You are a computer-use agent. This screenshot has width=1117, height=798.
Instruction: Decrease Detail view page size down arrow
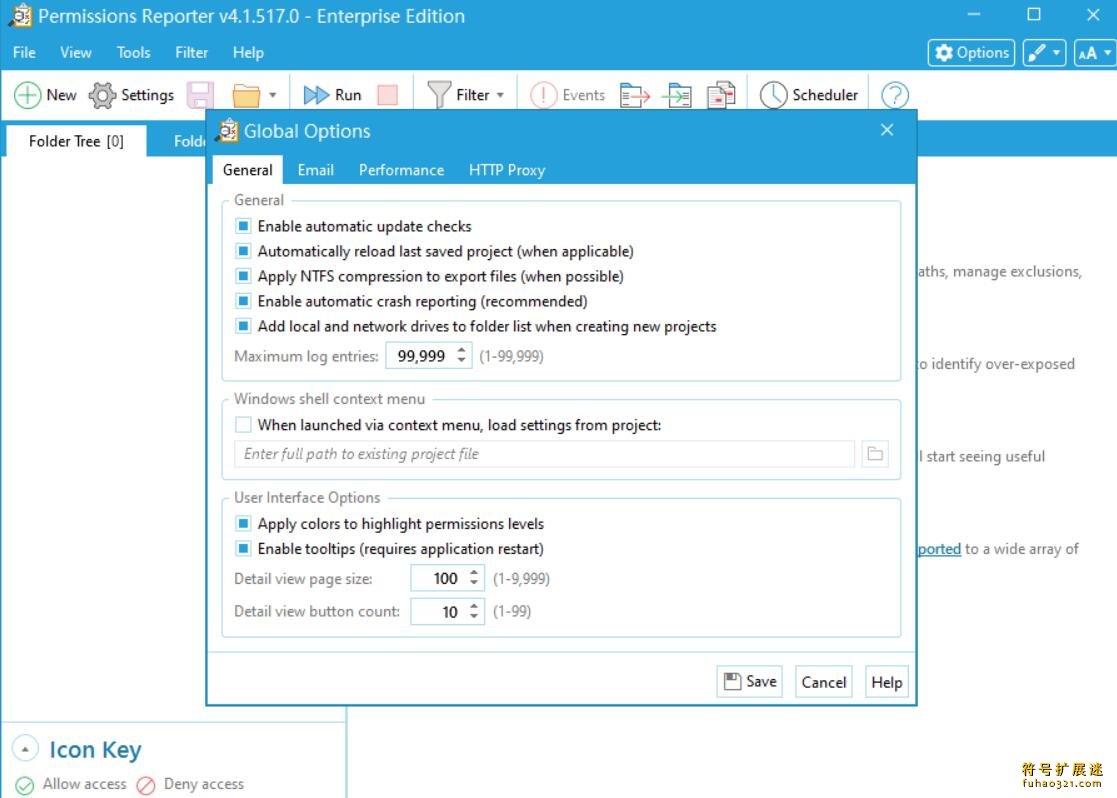tap(474, 584)
